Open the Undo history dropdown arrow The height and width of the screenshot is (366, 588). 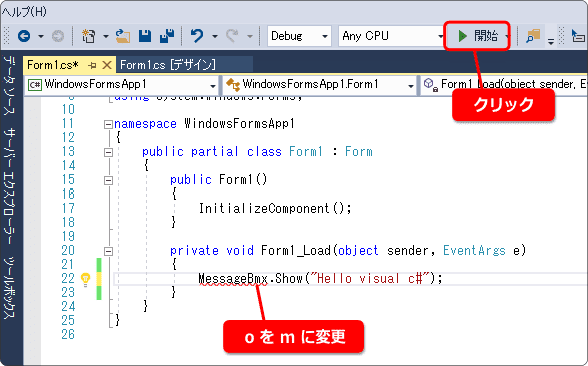tap(214, 36)
